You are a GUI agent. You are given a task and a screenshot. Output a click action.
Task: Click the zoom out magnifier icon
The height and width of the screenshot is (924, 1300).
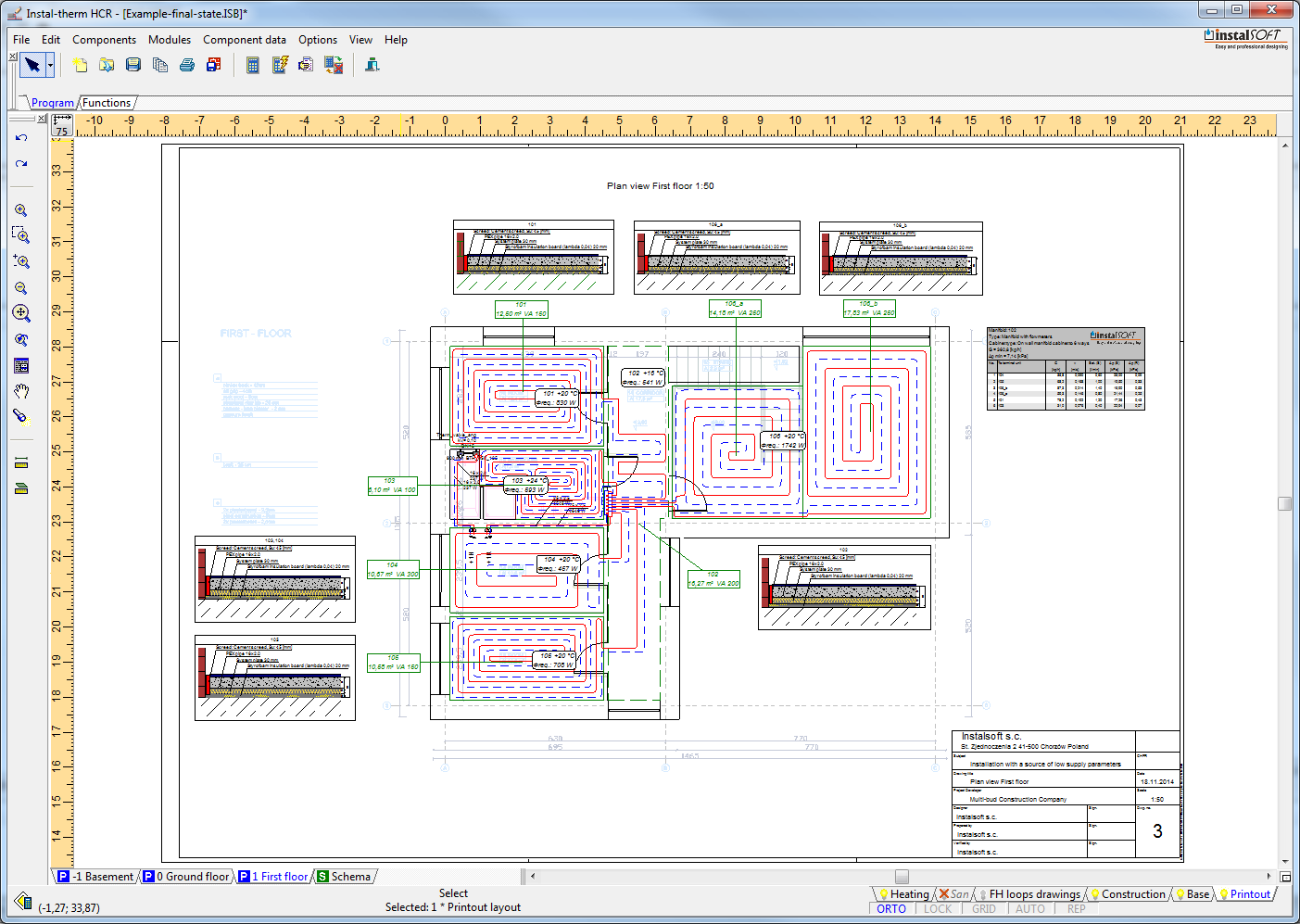[x=21, y=288]
